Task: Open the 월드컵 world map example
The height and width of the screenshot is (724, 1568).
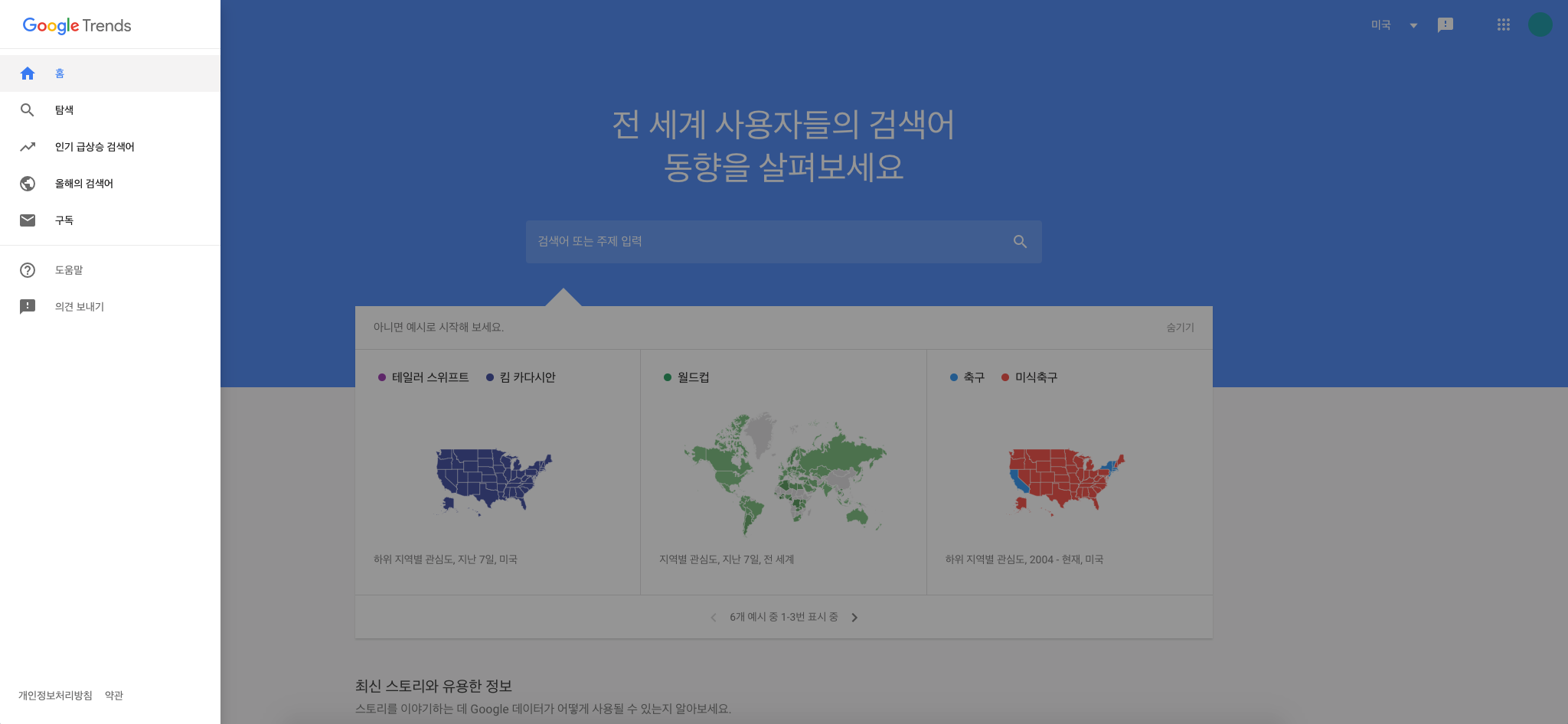Action: 785,473
